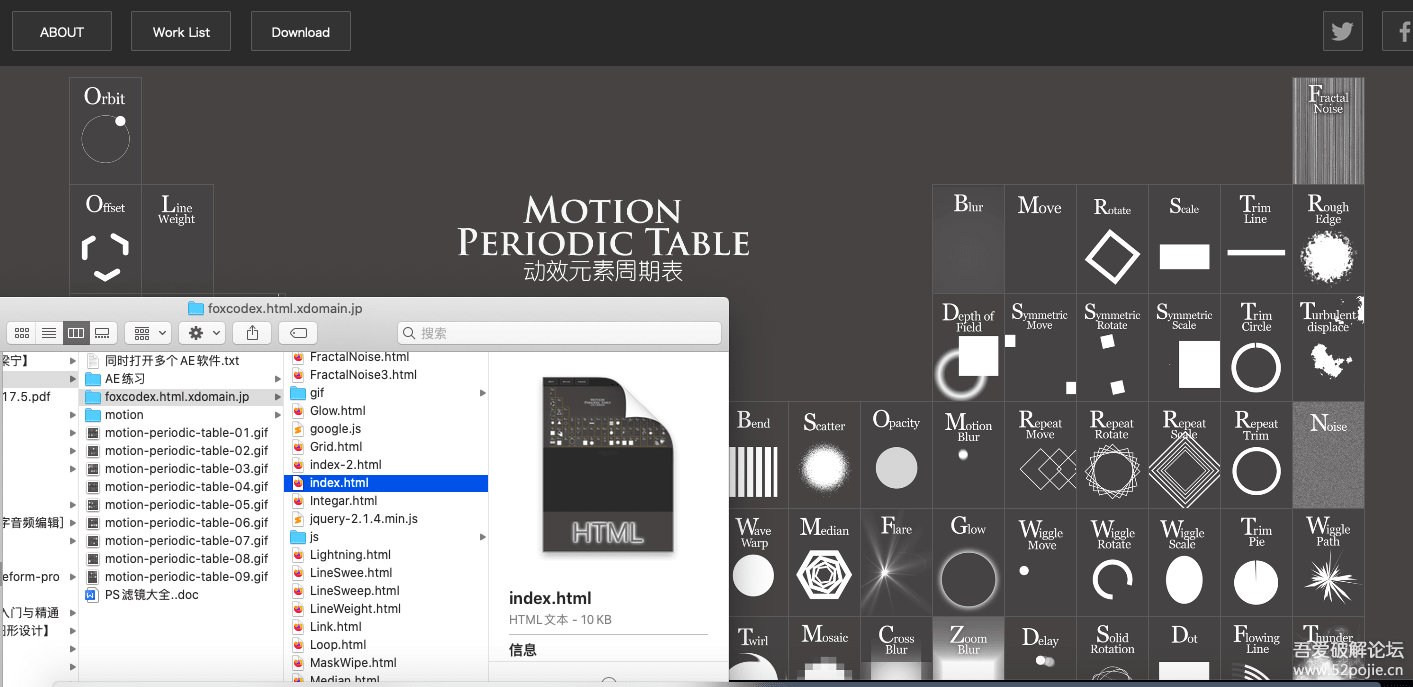Screen dimensions: 1413x687
Task: Open the Finder group-by dropdown
Action: (x=149, y=332)
